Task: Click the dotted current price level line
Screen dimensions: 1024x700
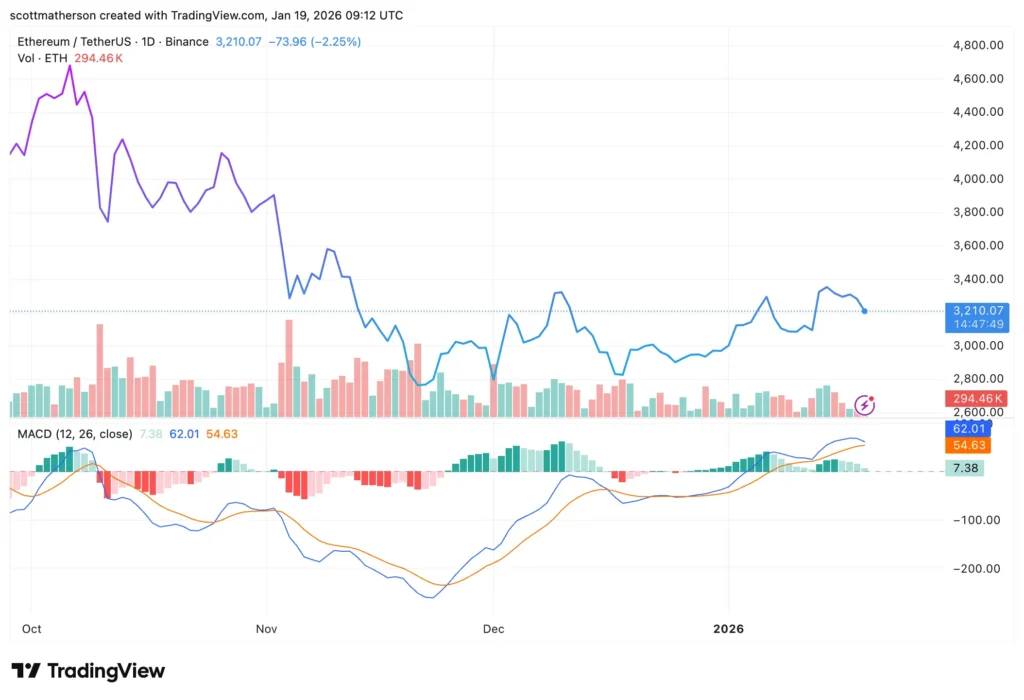Action: click(500, 311)
